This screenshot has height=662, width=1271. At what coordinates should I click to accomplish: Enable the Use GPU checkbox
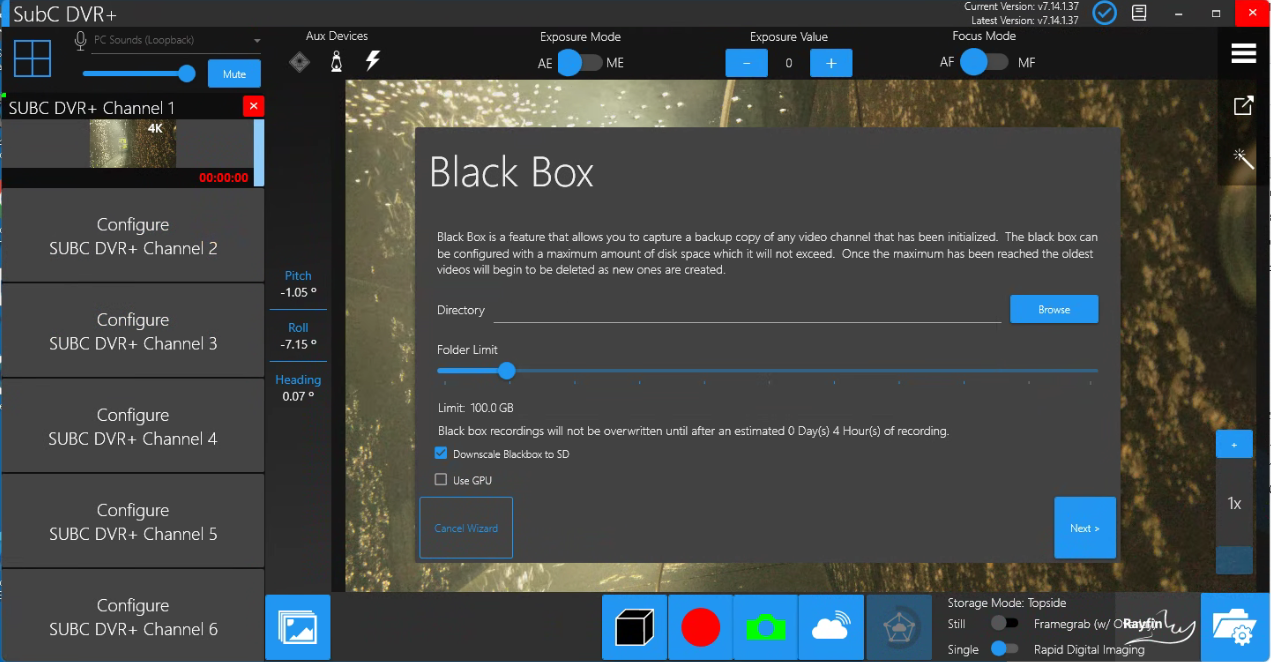click(441, 480)
